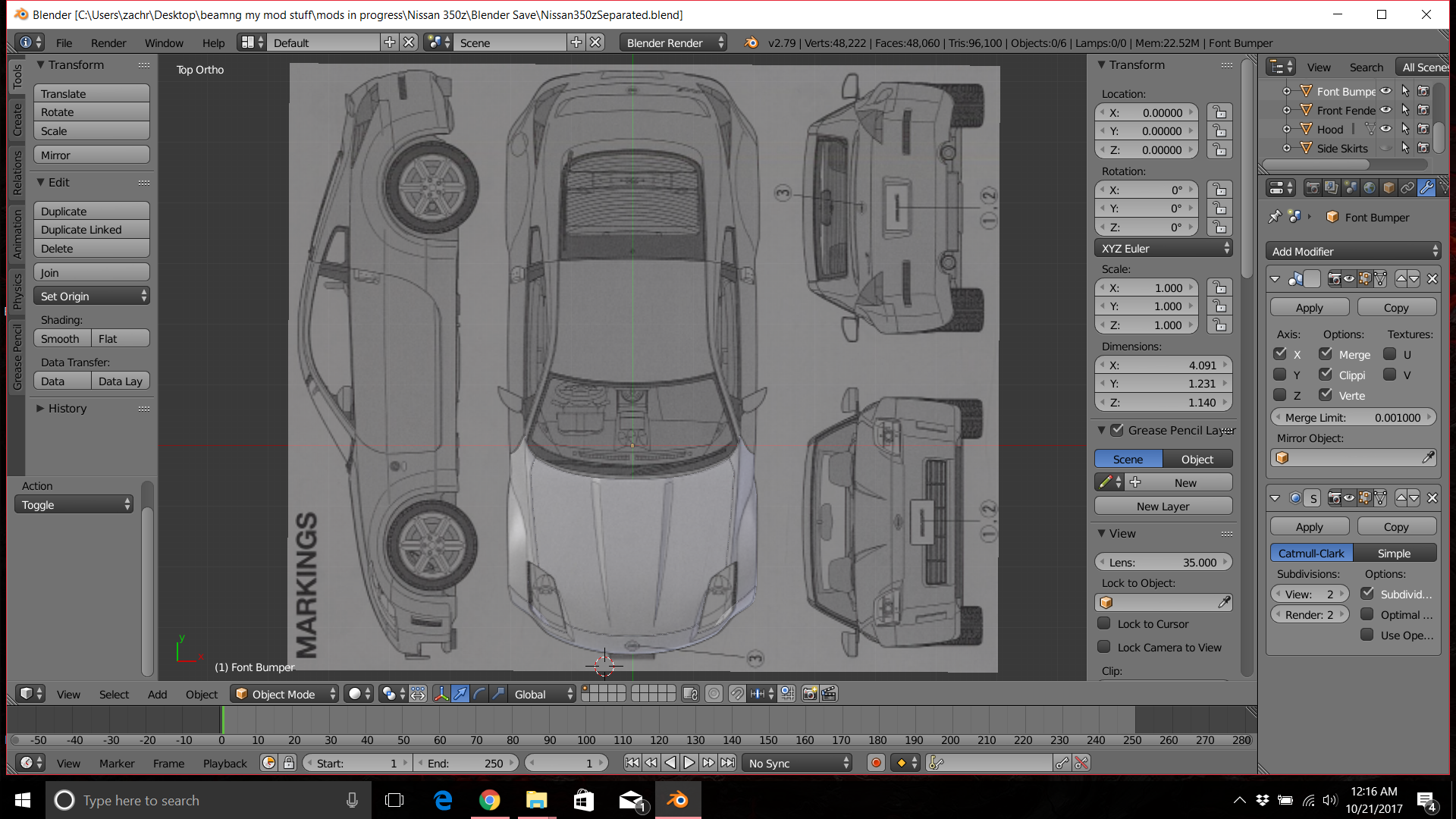Toggle lock object modes icon
1456x819 pixels.
[690, 694]
